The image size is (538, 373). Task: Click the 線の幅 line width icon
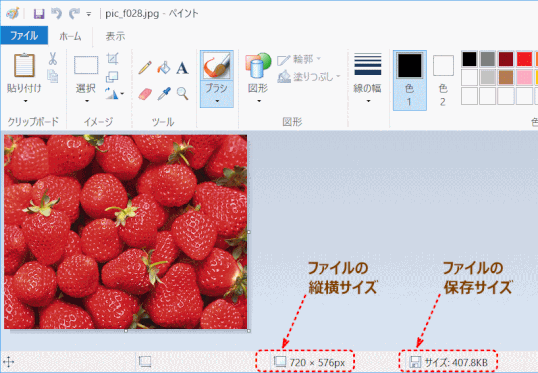367,65
